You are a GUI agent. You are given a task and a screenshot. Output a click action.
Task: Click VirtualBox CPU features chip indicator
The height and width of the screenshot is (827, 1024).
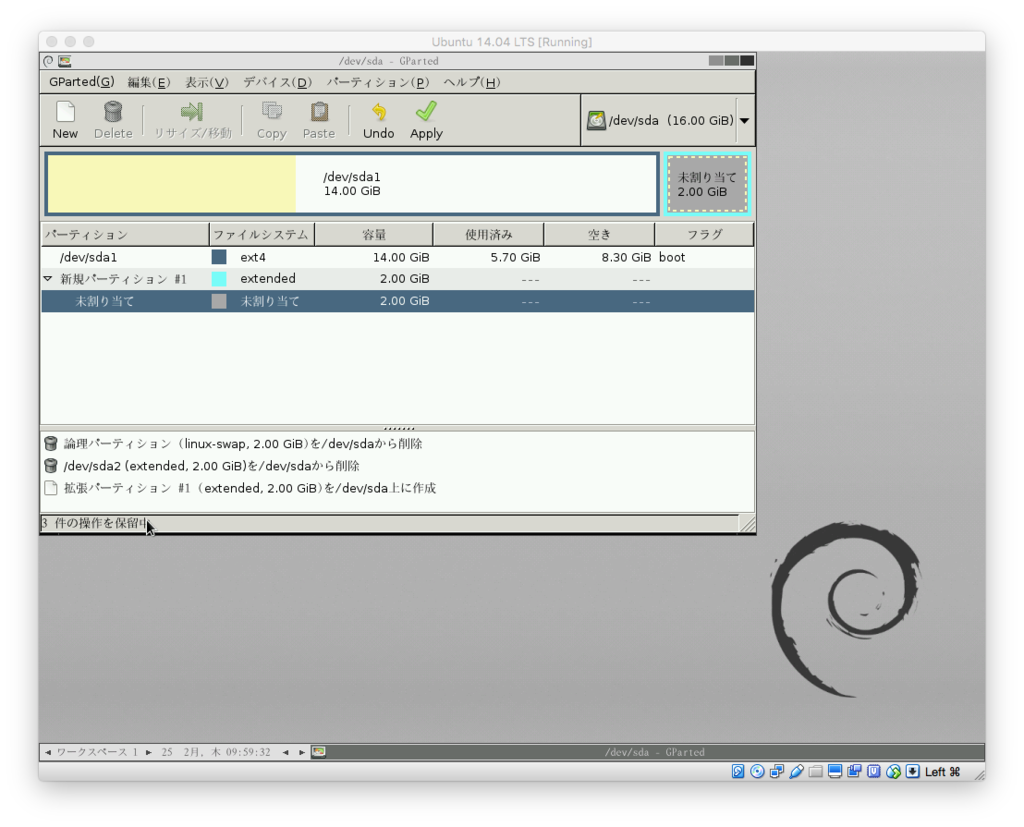(874, 771)
